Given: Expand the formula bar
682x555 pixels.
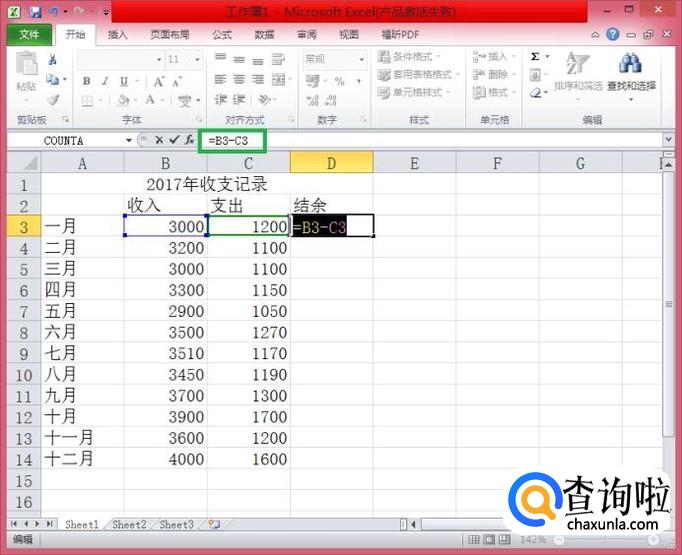Looking at the screenshot, I should [x=669, y=140].
